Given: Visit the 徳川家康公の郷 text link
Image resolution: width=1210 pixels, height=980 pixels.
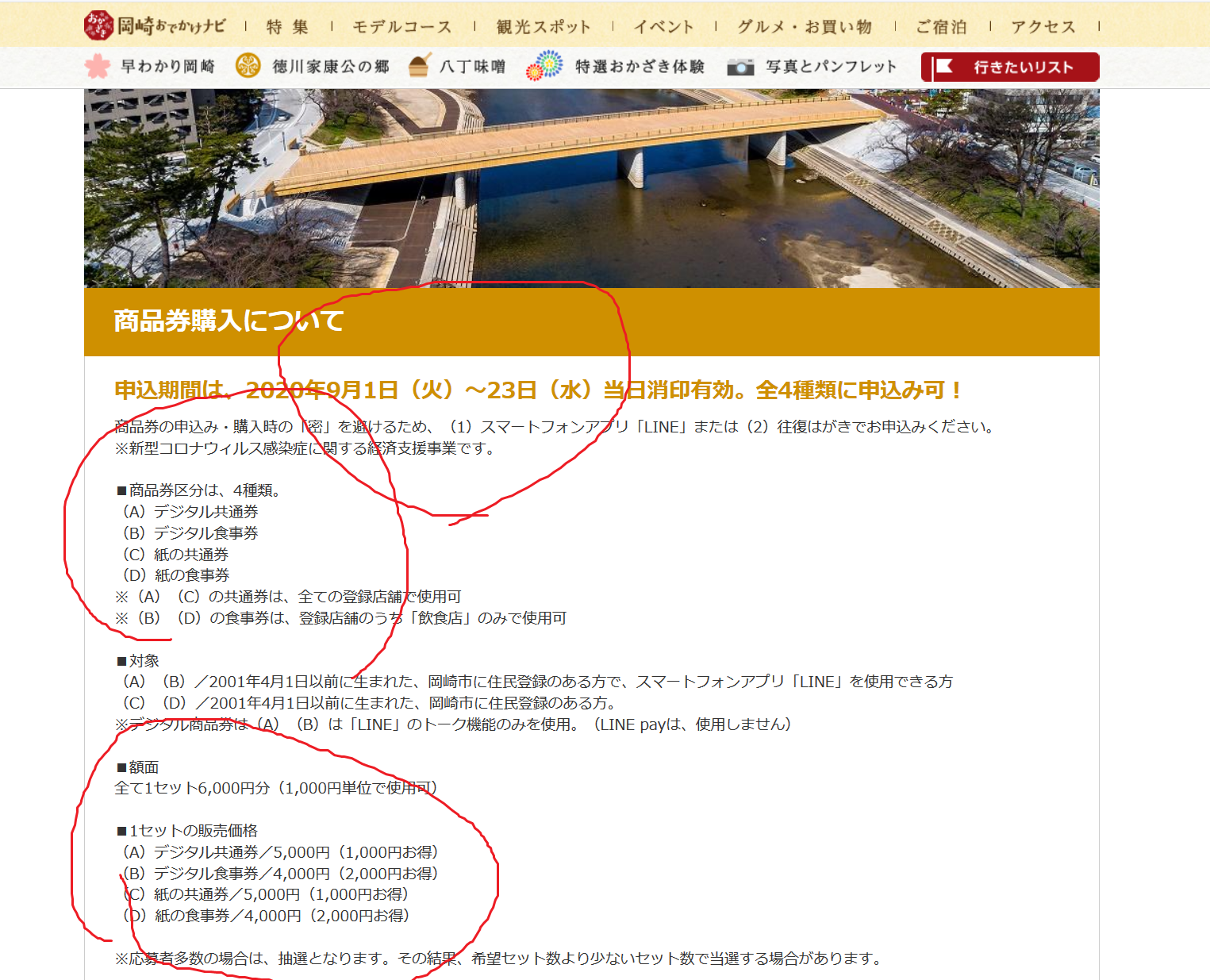Looking at the screenshot, I should pos(331,67).
